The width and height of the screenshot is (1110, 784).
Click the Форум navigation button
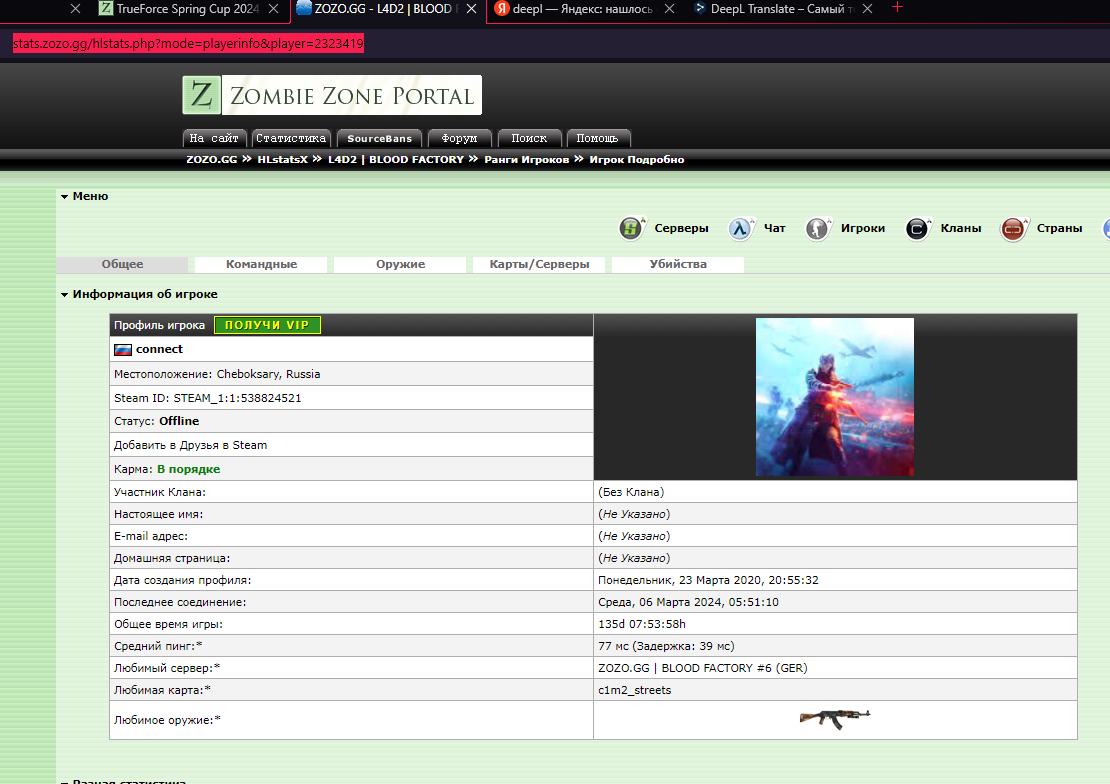[x=459, y=139]
